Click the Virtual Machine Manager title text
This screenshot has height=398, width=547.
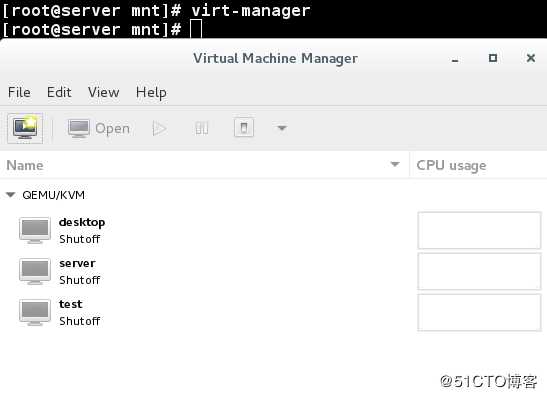[x=276, y=58]
